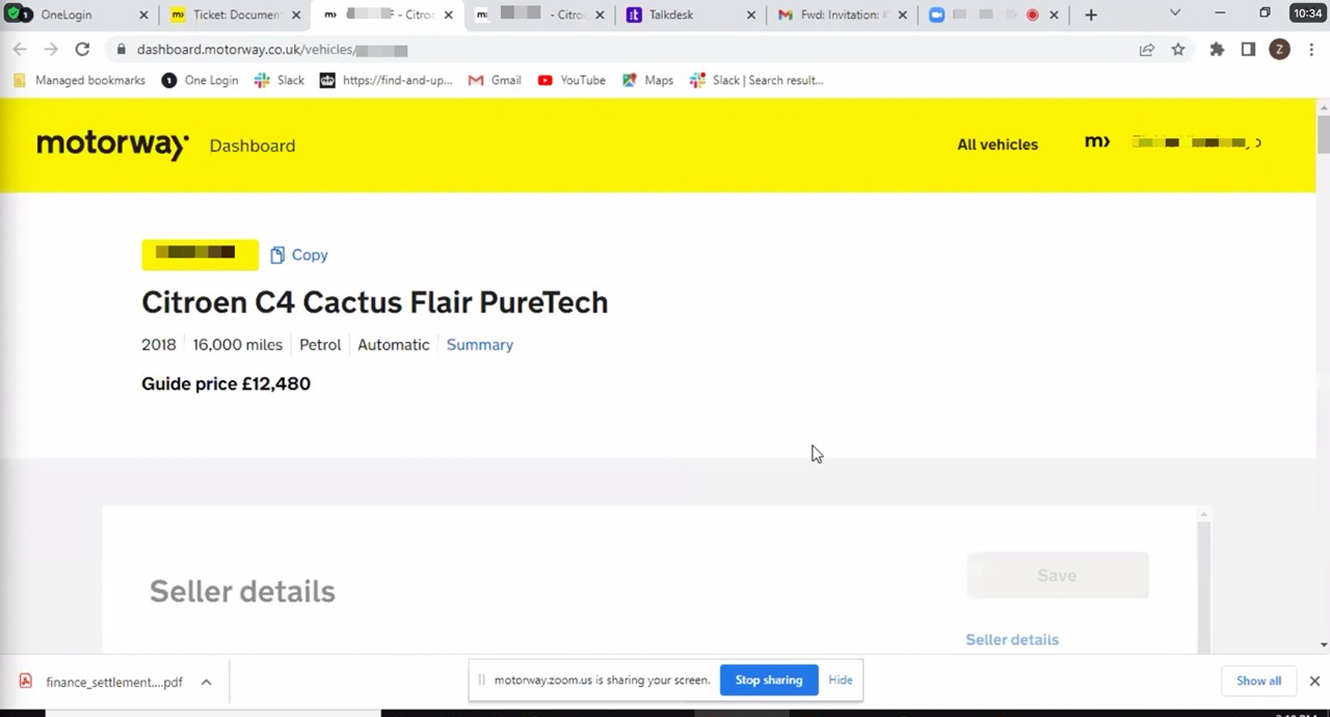Click the clock showing 10:34
The height and width of the screenshot is (717, 1330).
1307,14
